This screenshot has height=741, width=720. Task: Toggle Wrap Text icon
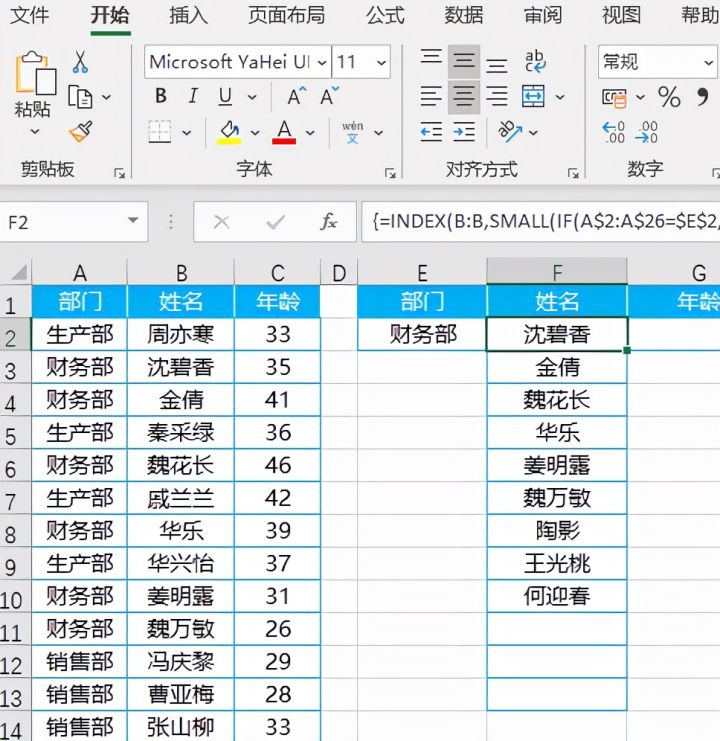tap(535, 62)
